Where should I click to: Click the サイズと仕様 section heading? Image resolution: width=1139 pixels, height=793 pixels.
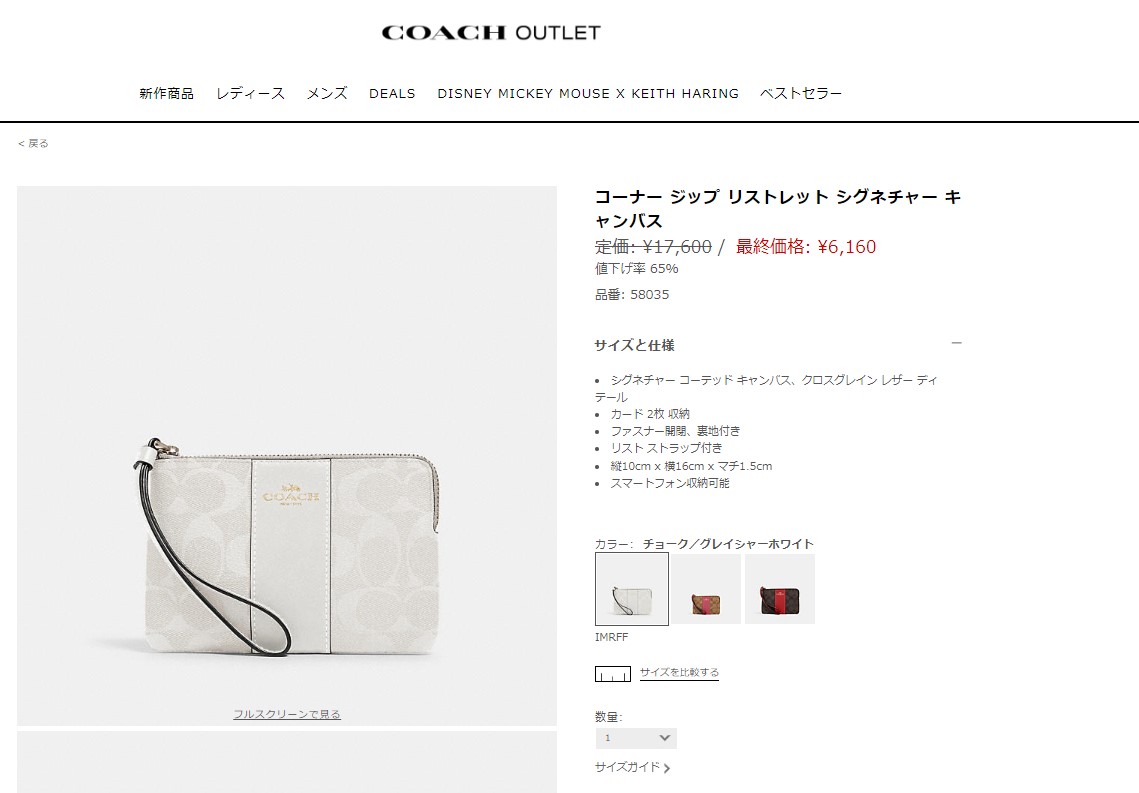click(635, 345)
